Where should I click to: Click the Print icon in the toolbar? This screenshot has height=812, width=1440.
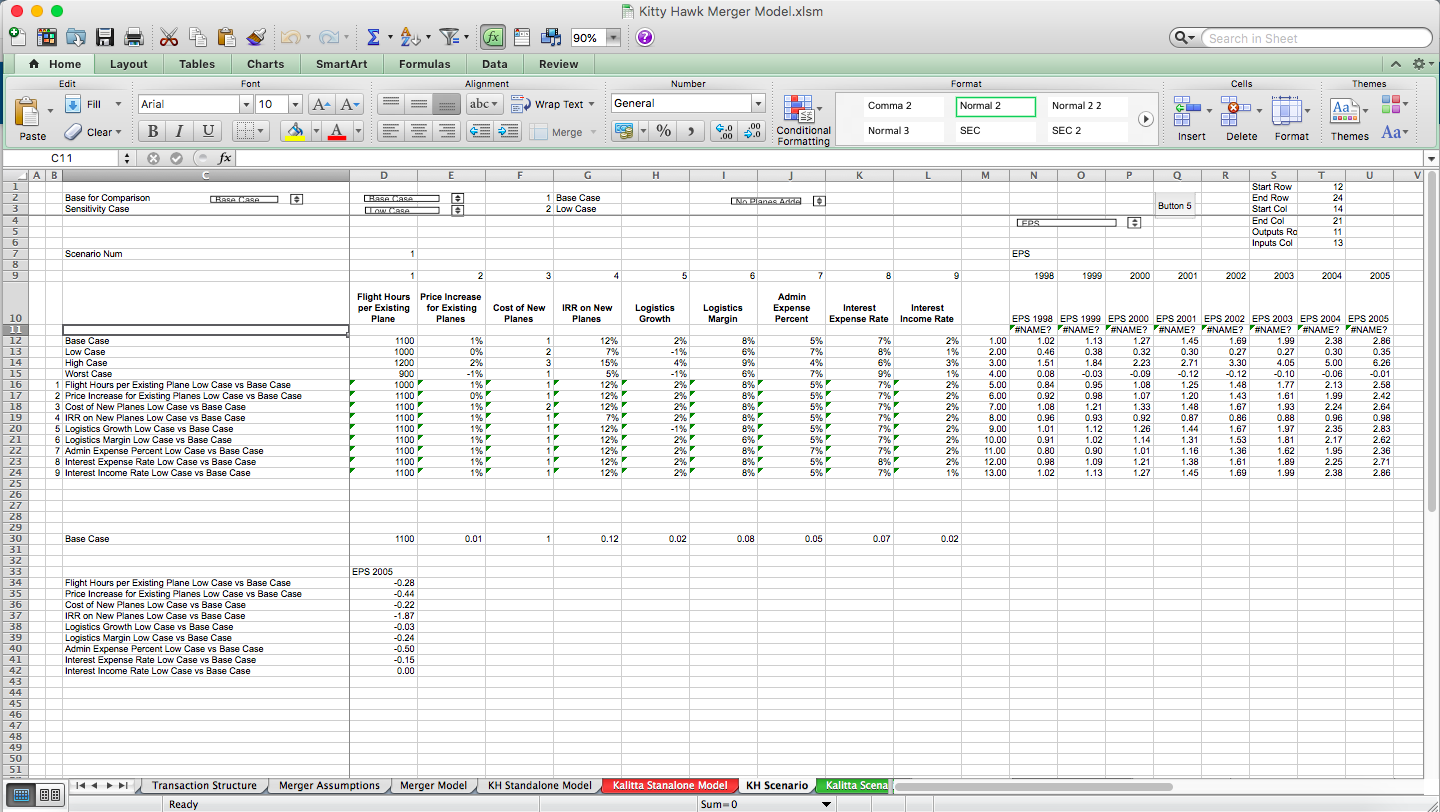tap(133, 37)
